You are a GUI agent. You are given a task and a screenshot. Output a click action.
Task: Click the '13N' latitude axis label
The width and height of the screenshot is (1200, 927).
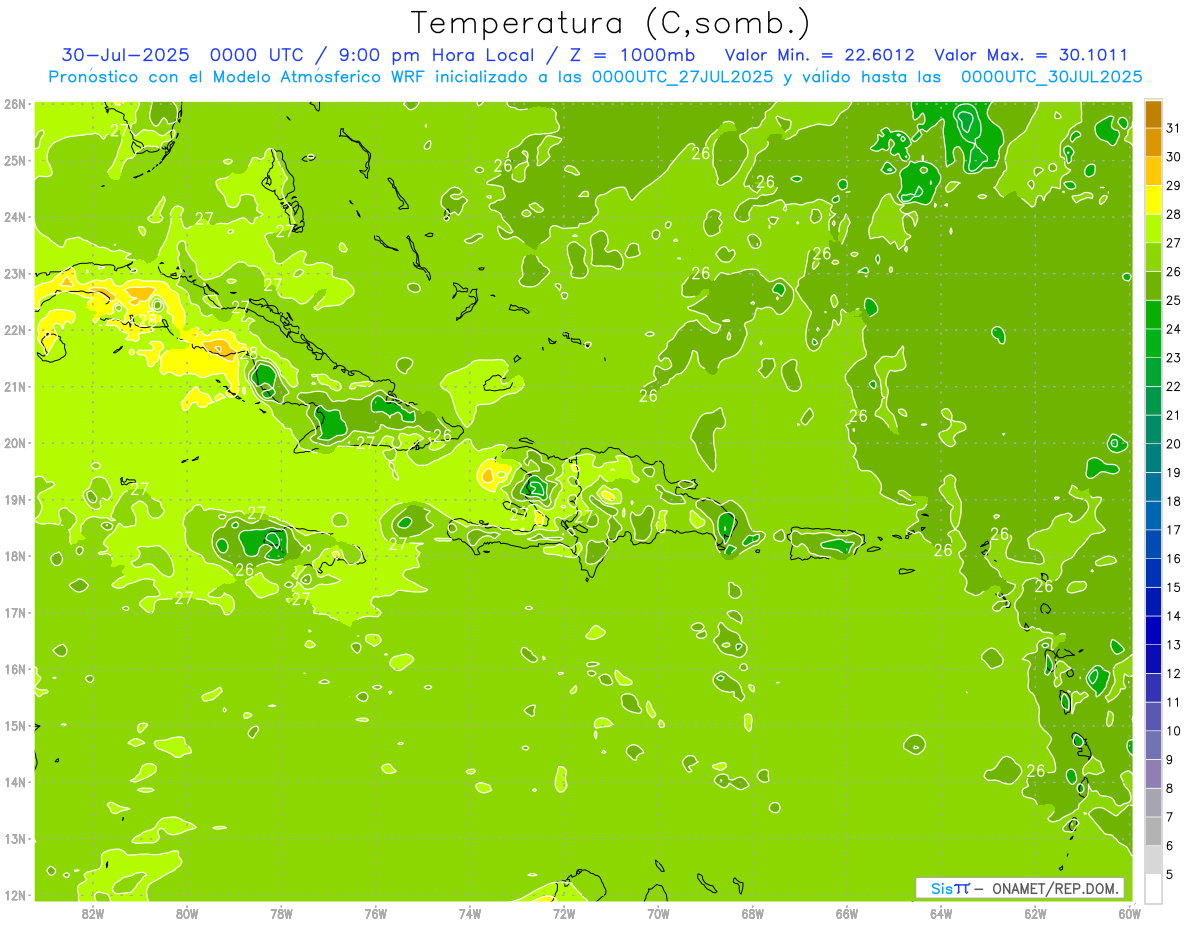(16, 838)
